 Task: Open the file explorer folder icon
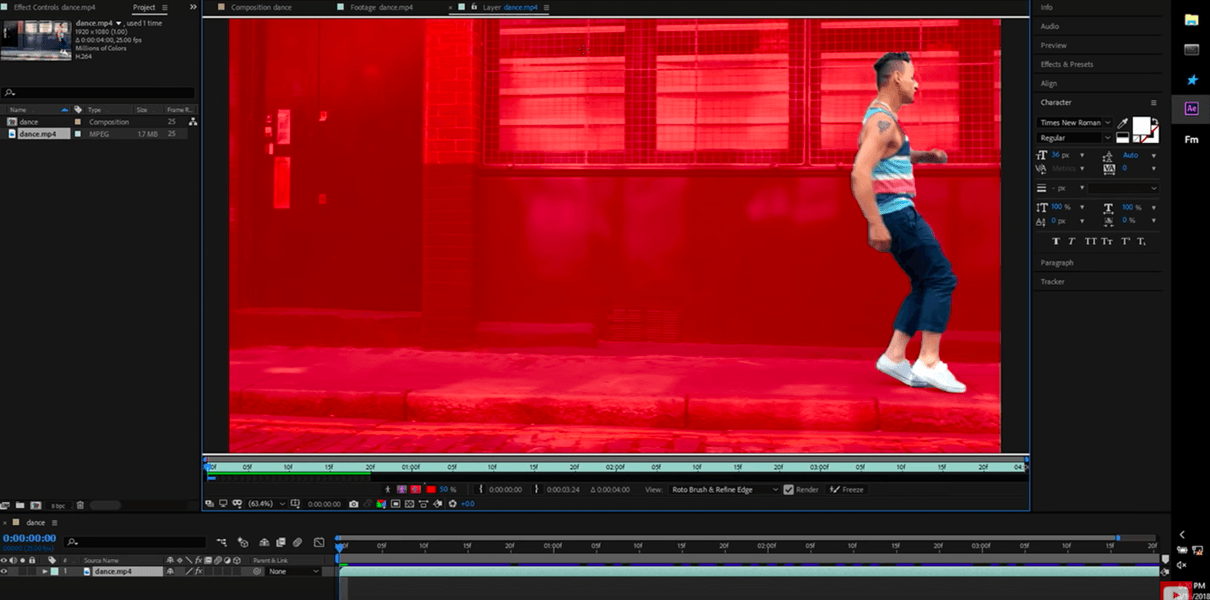click(x=1191, y=20)
